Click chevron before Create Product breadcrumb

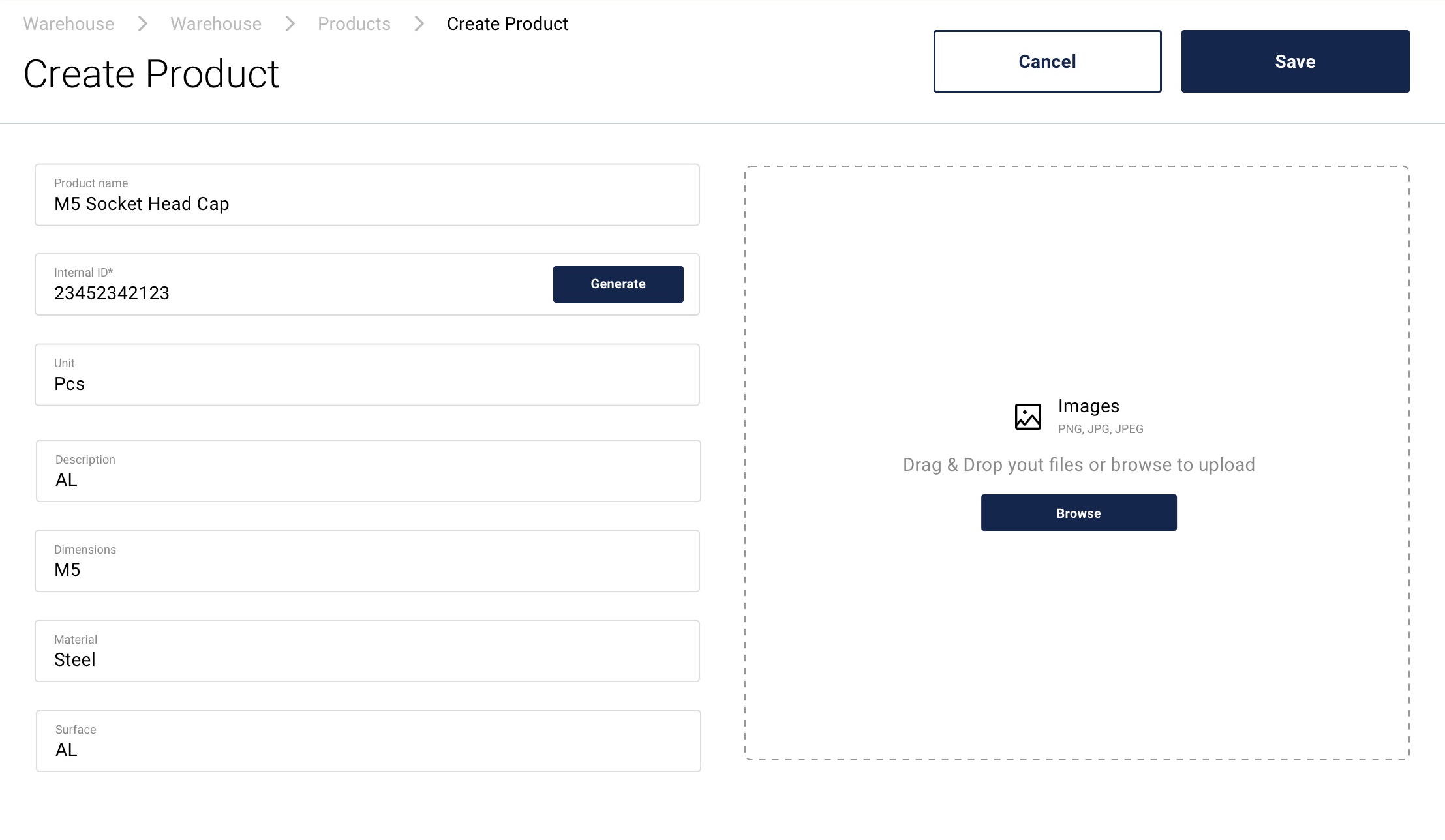coord(419,24)
